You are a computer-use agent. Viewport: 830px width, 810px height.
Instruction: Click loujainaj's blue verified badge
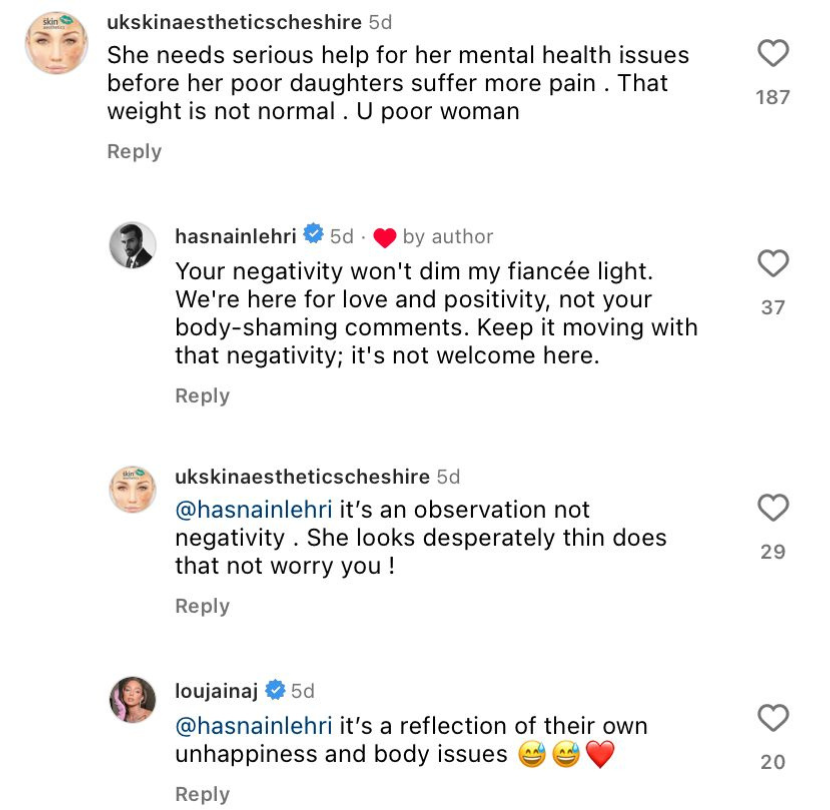click(x=275, y=690)
